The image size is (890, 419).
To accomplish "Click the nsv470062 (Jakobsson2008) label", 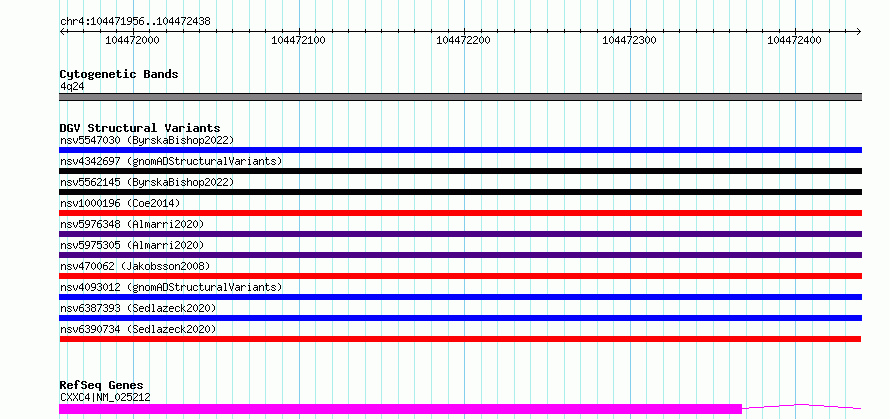I will 135,266.
